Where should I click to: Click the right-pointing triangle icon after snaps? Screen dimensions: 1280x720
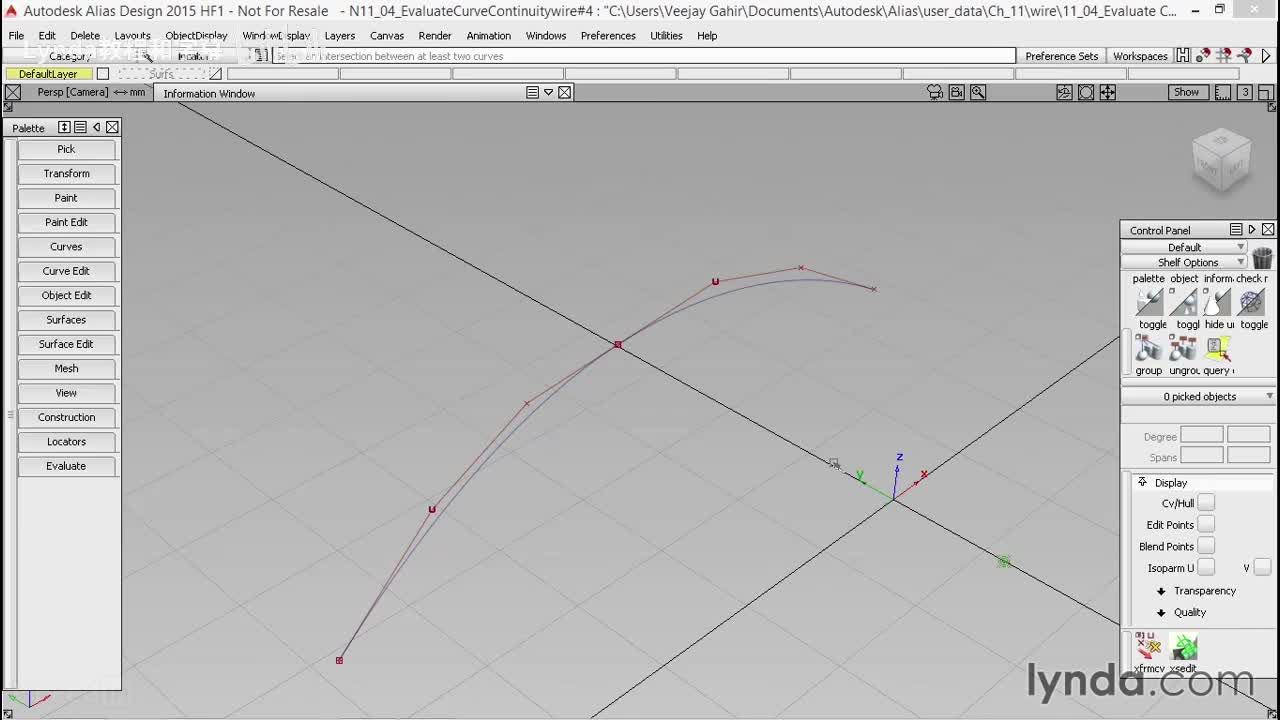[x=1266, y=56]
